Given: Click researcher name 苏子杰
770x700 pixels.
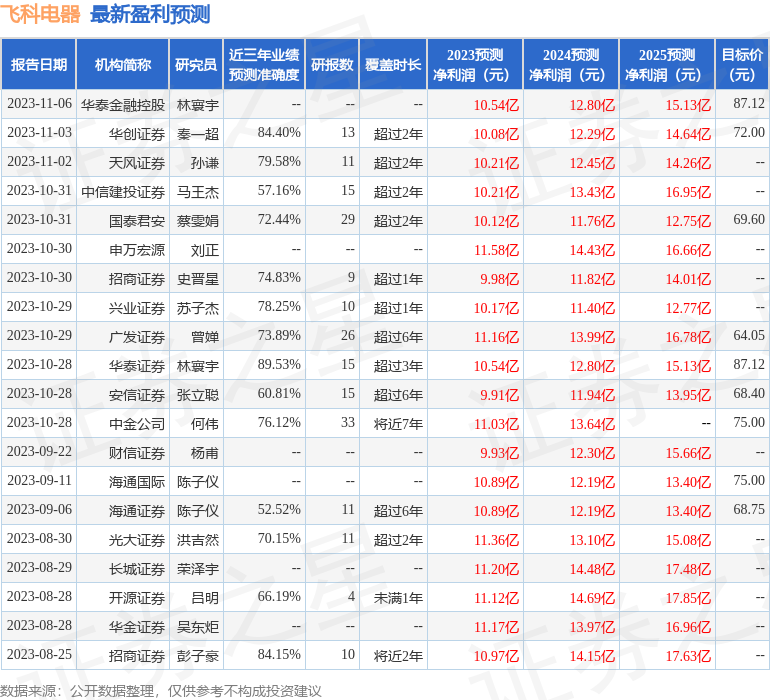Looking at the screenshot, I should pyautogui.click(x=198, y=308).
